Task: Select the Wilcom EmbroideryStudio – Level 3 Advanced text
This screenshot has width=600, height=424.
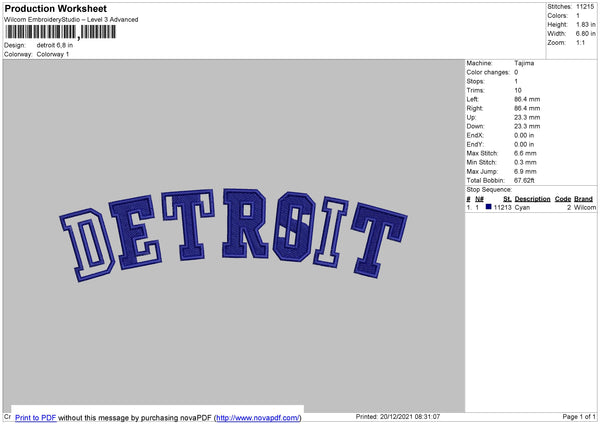Action: tap(71, 20)
